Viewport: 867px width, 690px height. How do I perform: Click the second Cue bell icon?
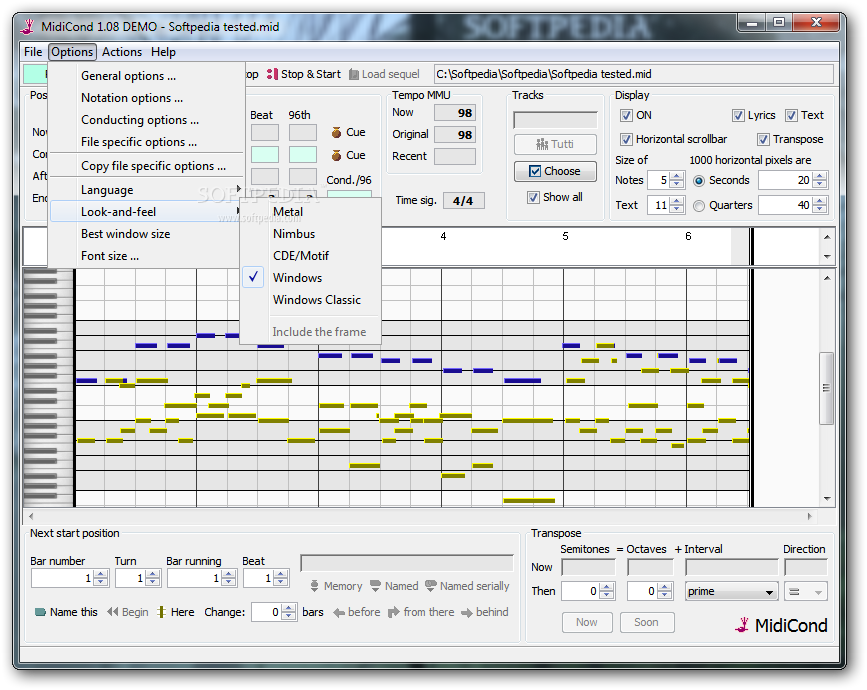[336, 155]
